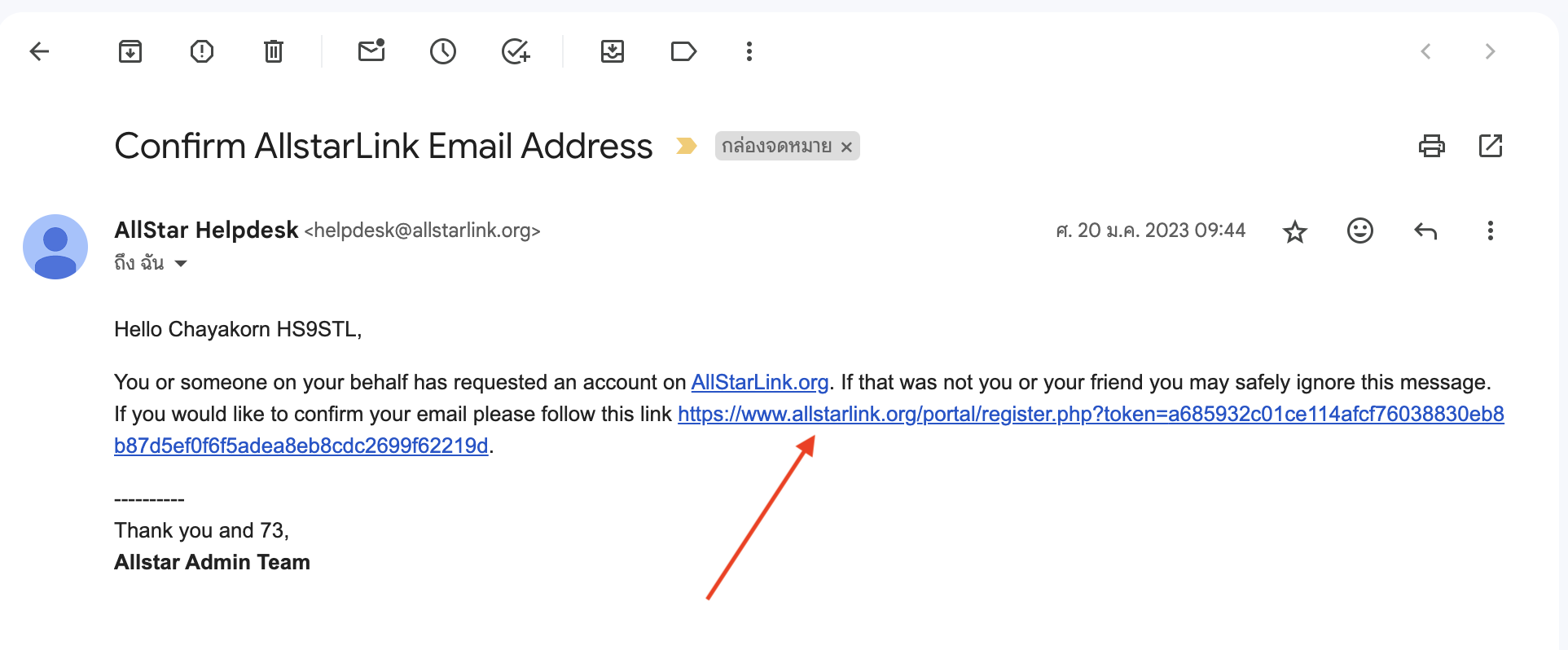Report this email as spam
Screen dimensions: 1568x650
click(202, 52)
